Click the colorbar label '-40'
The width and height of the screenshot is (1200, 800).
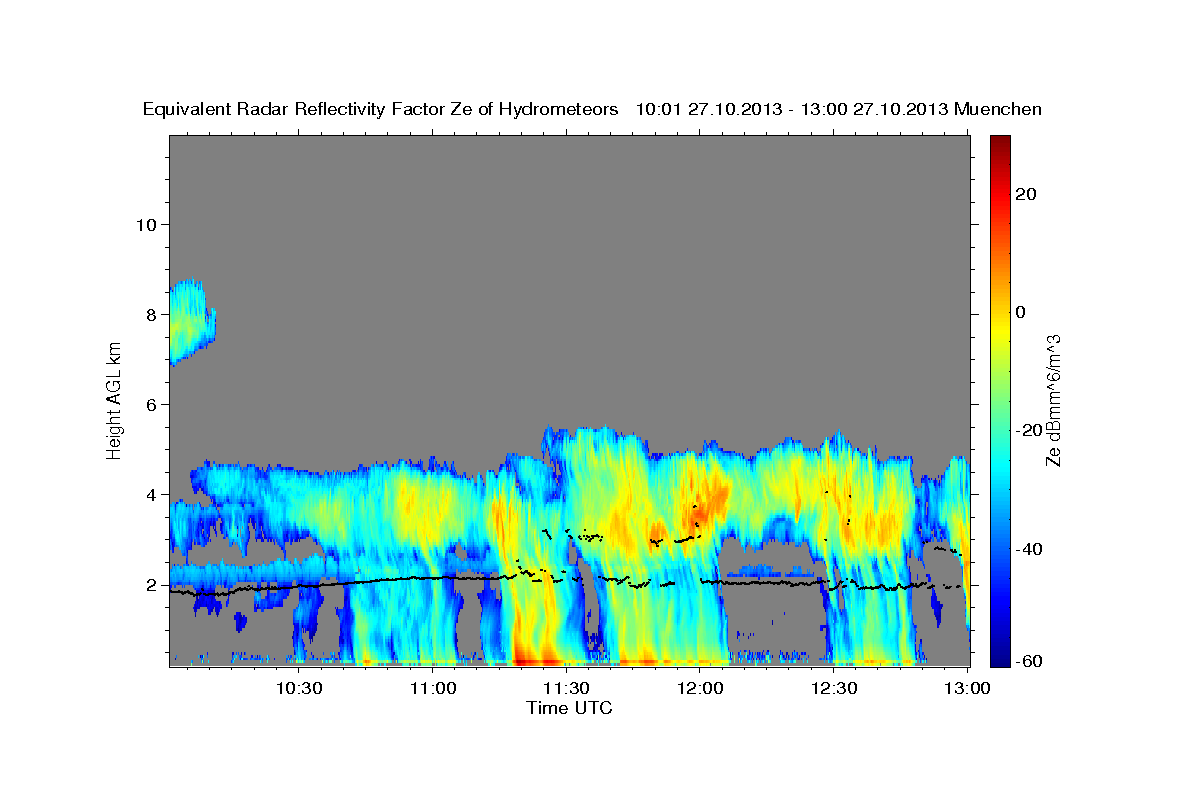[x=1028, y=549]
